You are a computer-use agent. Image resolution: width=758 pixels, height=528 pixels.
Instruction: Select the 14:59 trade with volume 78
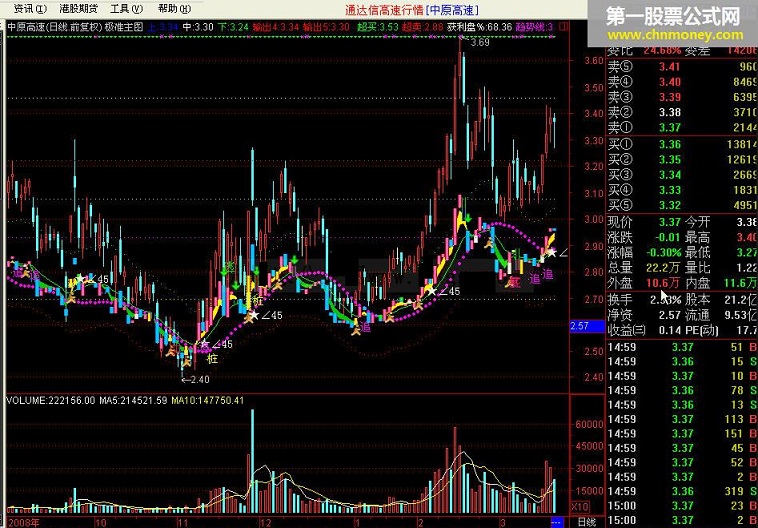[682, 390]
